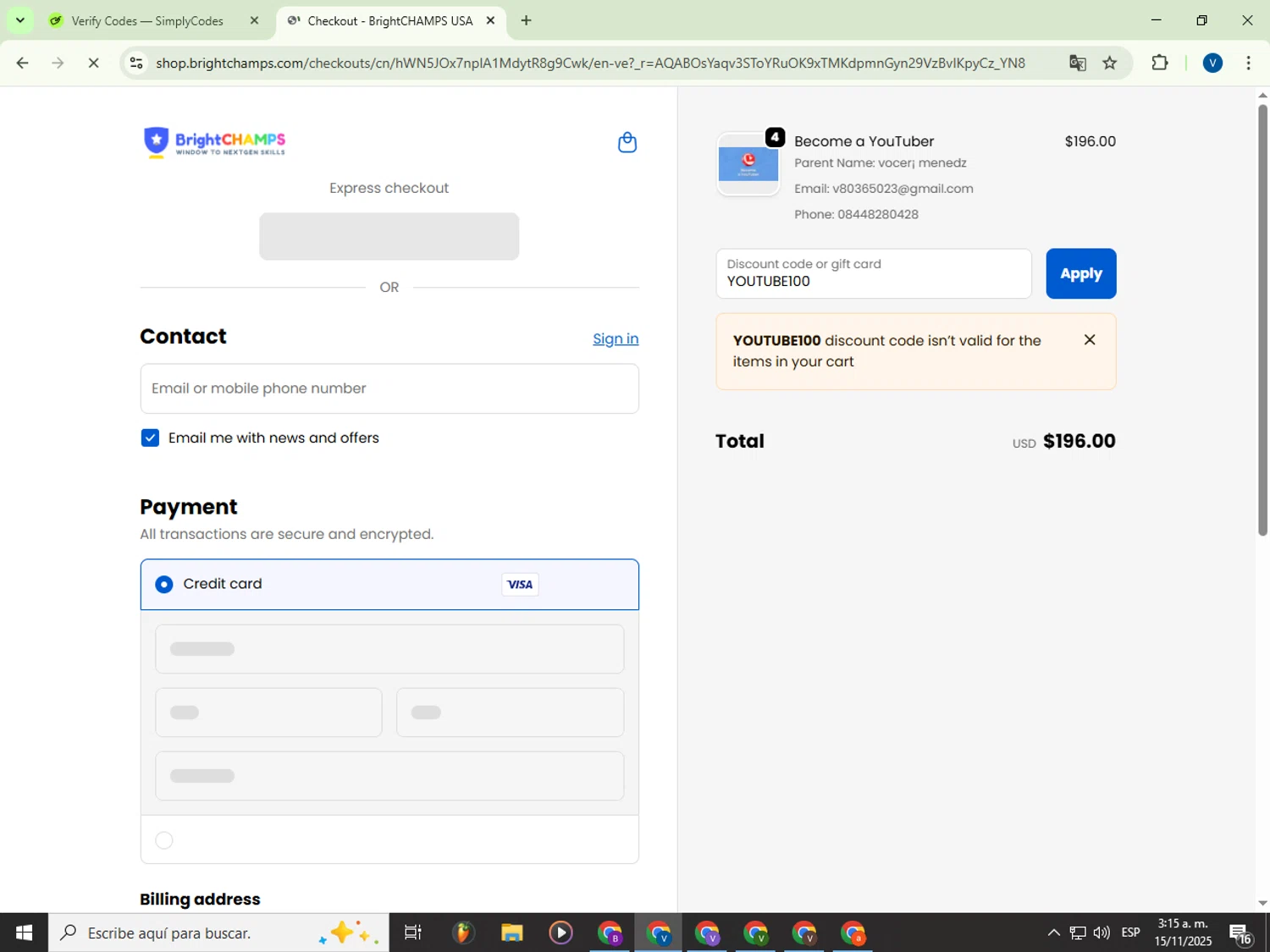Open the Extensions puzzle icon

pyautogui.click(x=1160, y=63)
